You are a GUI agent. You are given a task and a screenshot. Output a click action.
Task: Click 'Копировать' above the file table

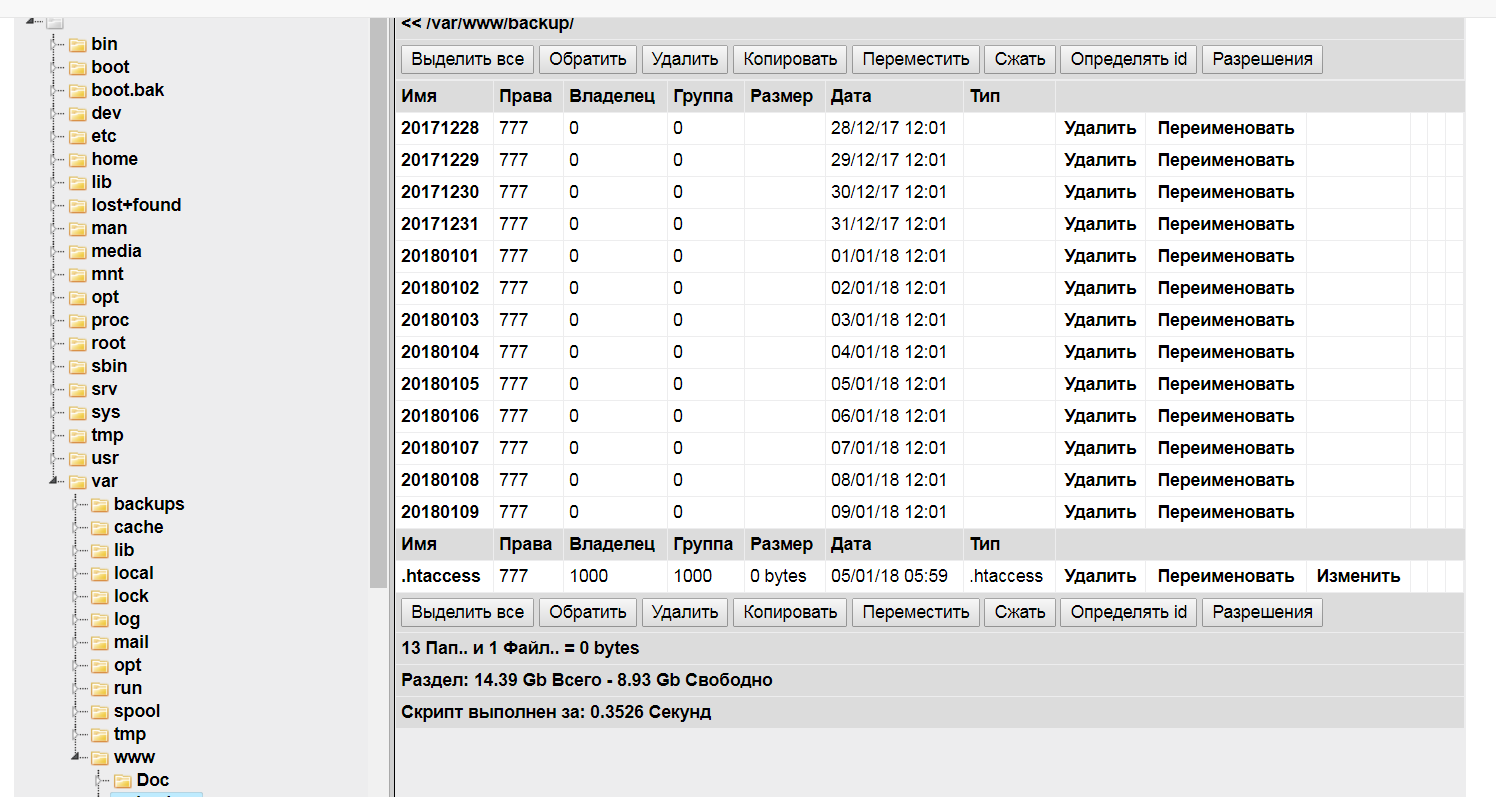[790, 59]
